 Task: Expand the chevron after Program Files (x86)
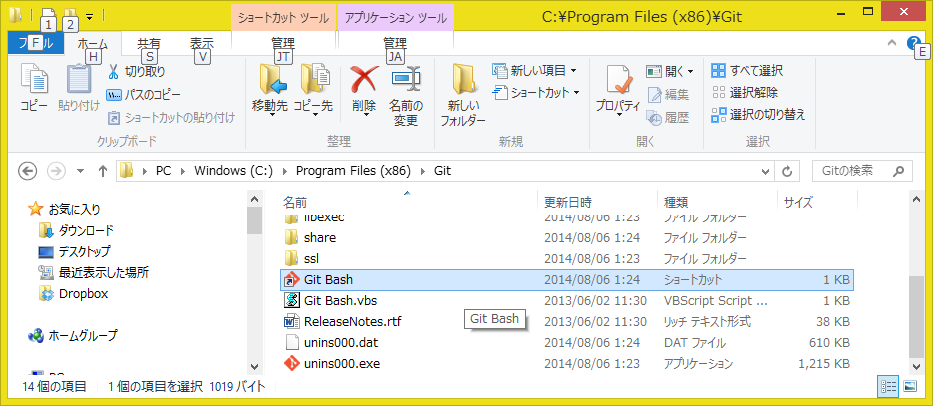pyautogui.click(x=422, y=171)
